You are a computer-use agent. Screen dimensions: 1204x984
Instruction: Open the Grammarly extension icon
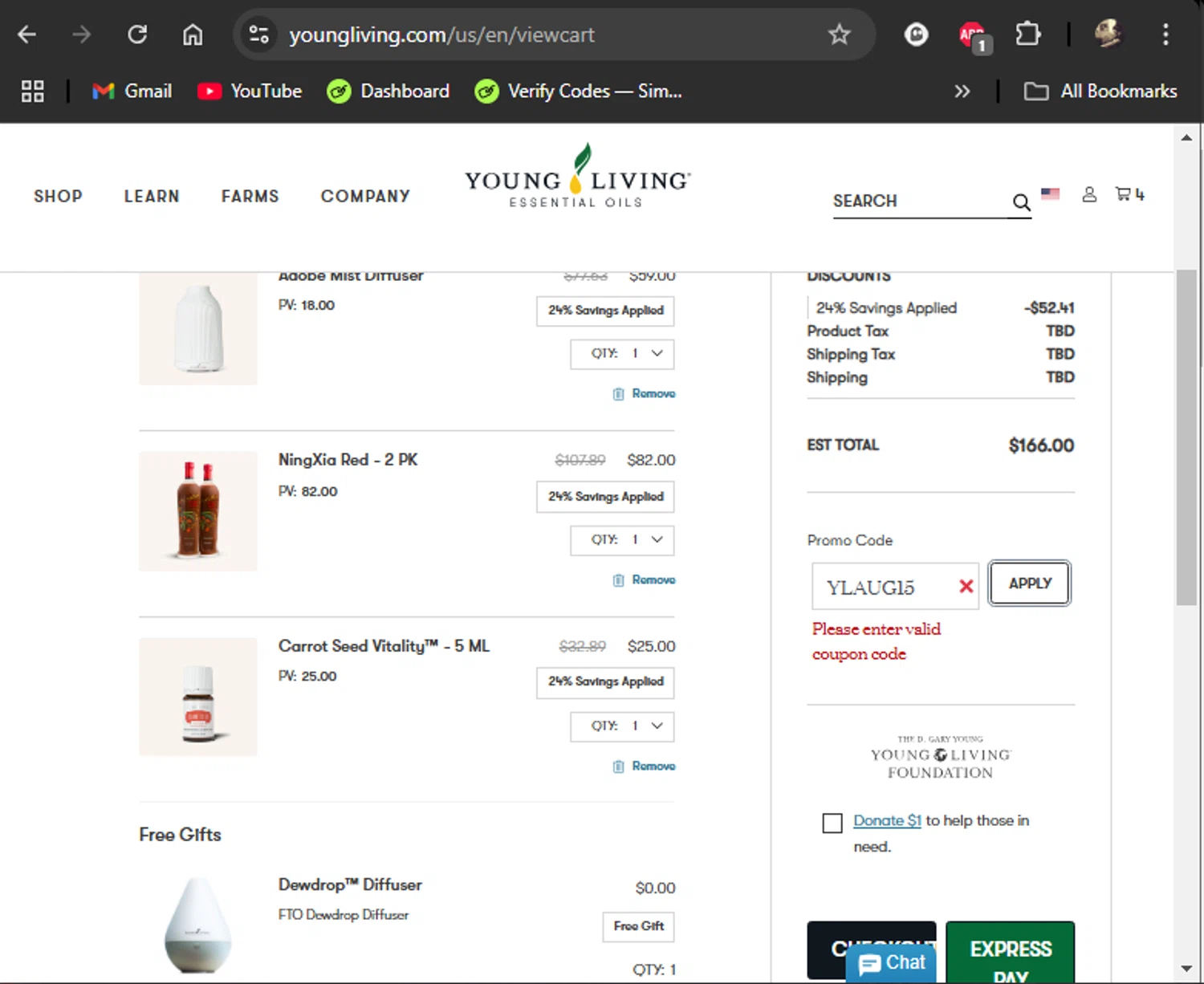pos(916,35)
